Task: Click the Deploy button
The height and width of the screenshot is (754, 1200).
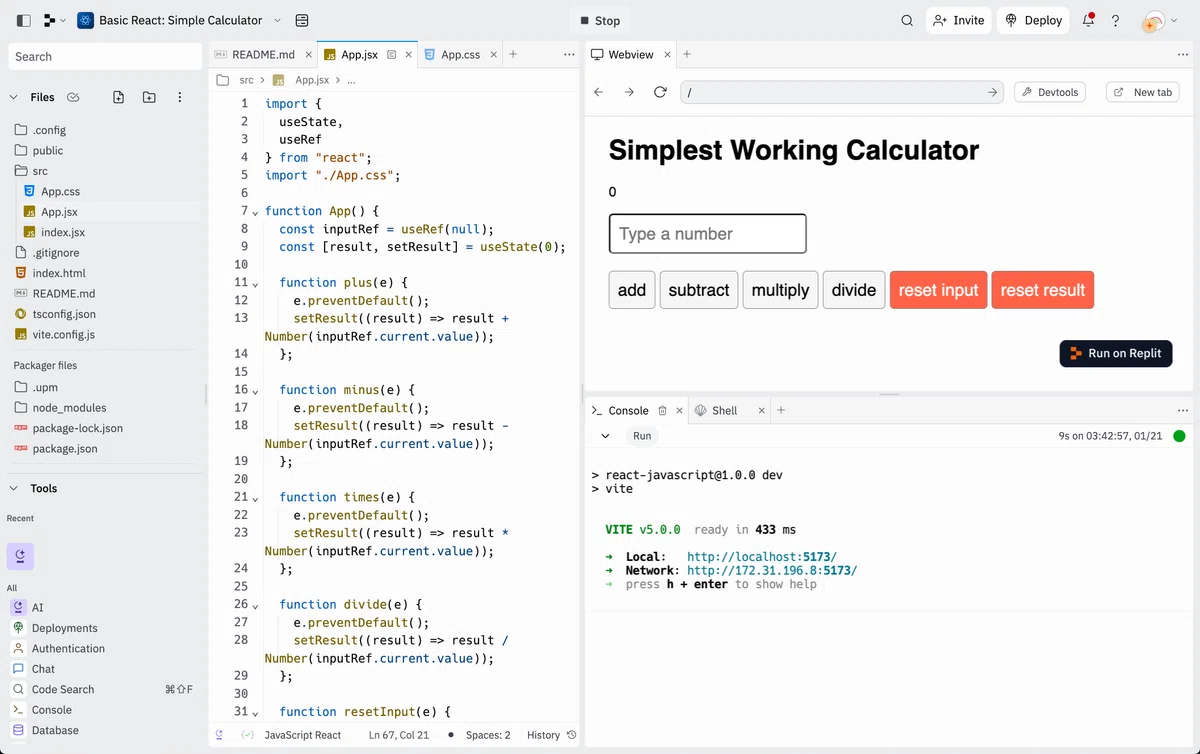Action: click(1033, 20)
